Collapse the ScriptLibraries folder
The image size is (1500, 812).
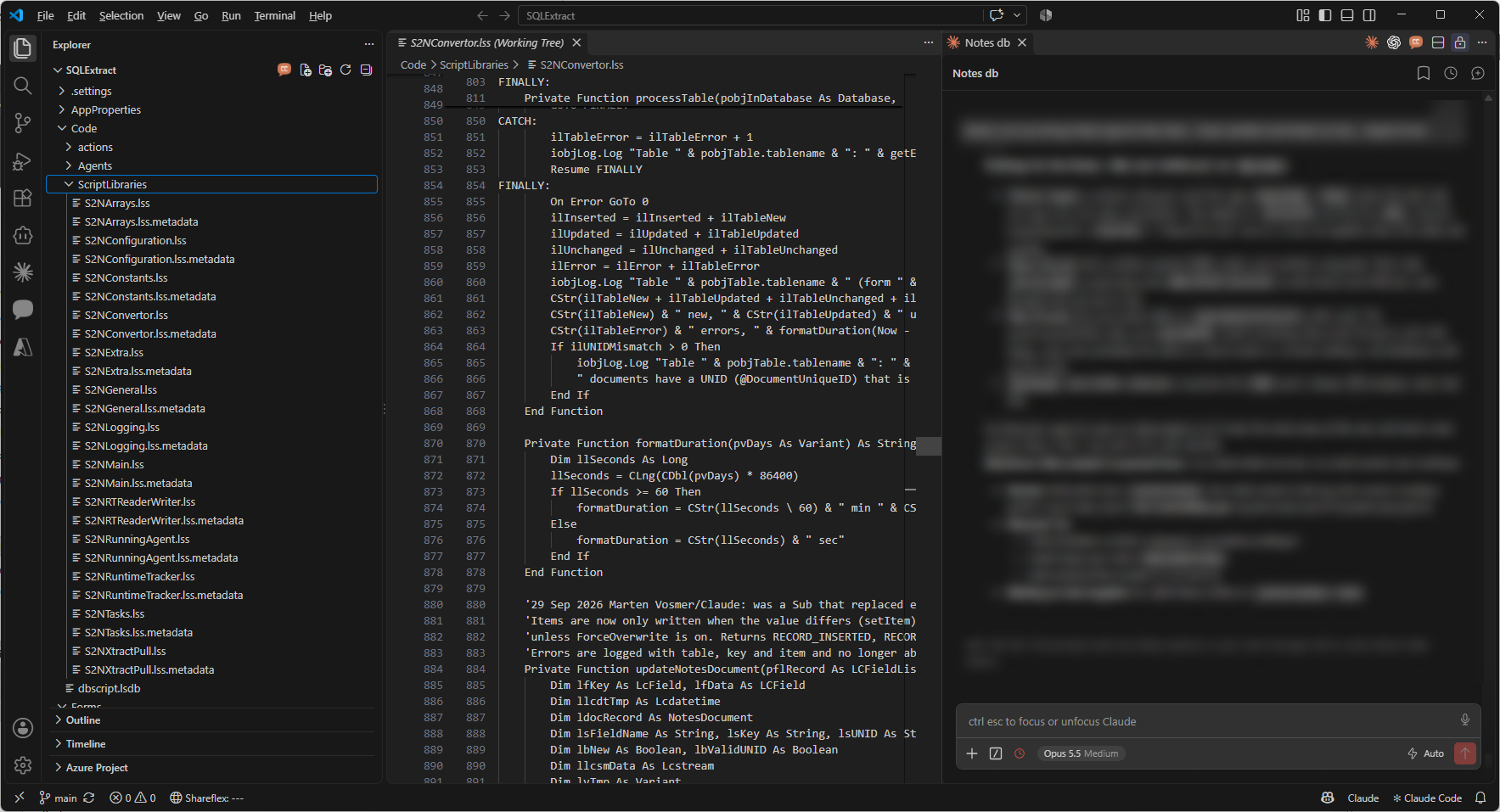pos(211,184)
